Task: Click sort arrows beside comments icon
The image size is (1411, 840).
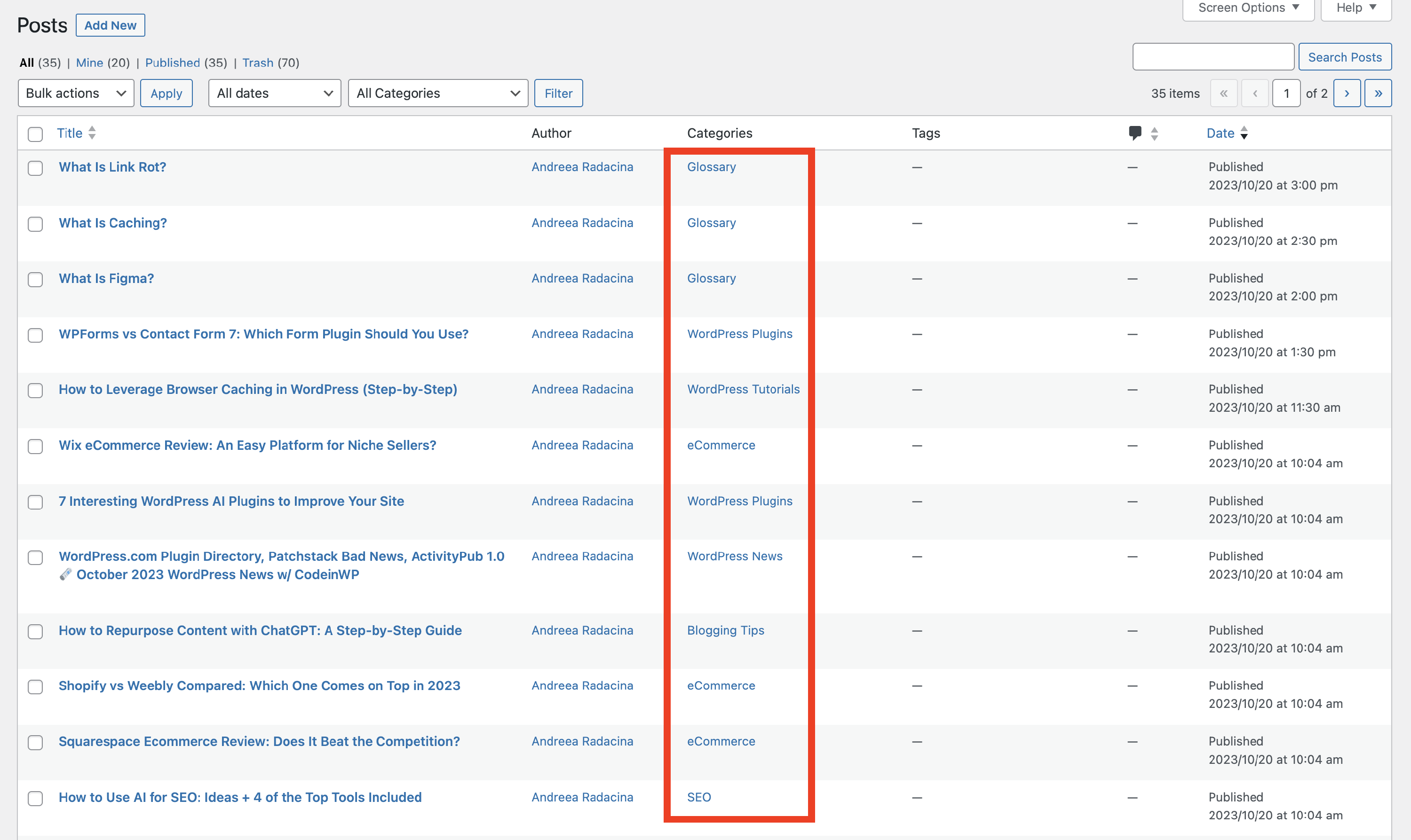Action: pos(1155,133)
